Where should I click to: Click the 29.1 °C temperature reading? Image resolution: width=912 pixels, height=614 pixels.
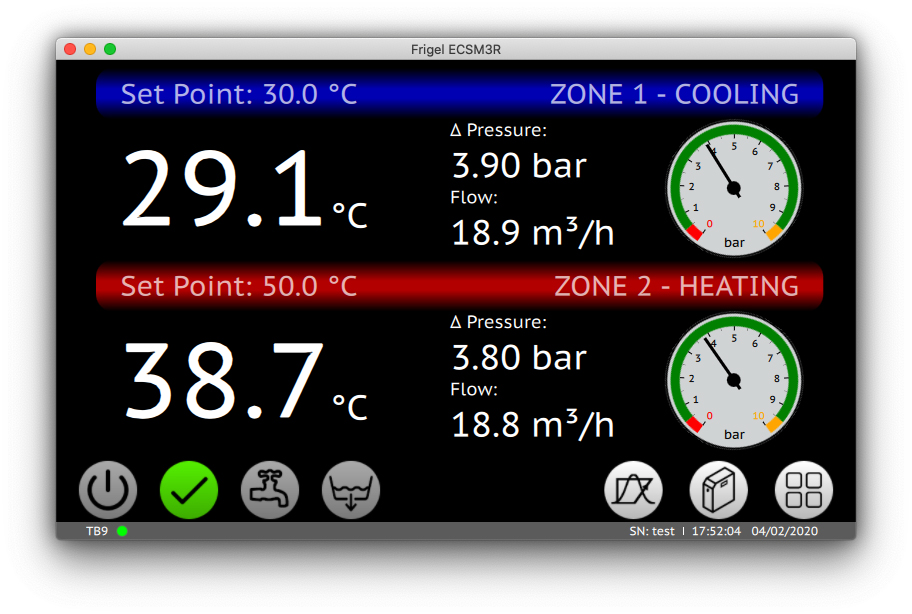(x=244, y=188)
